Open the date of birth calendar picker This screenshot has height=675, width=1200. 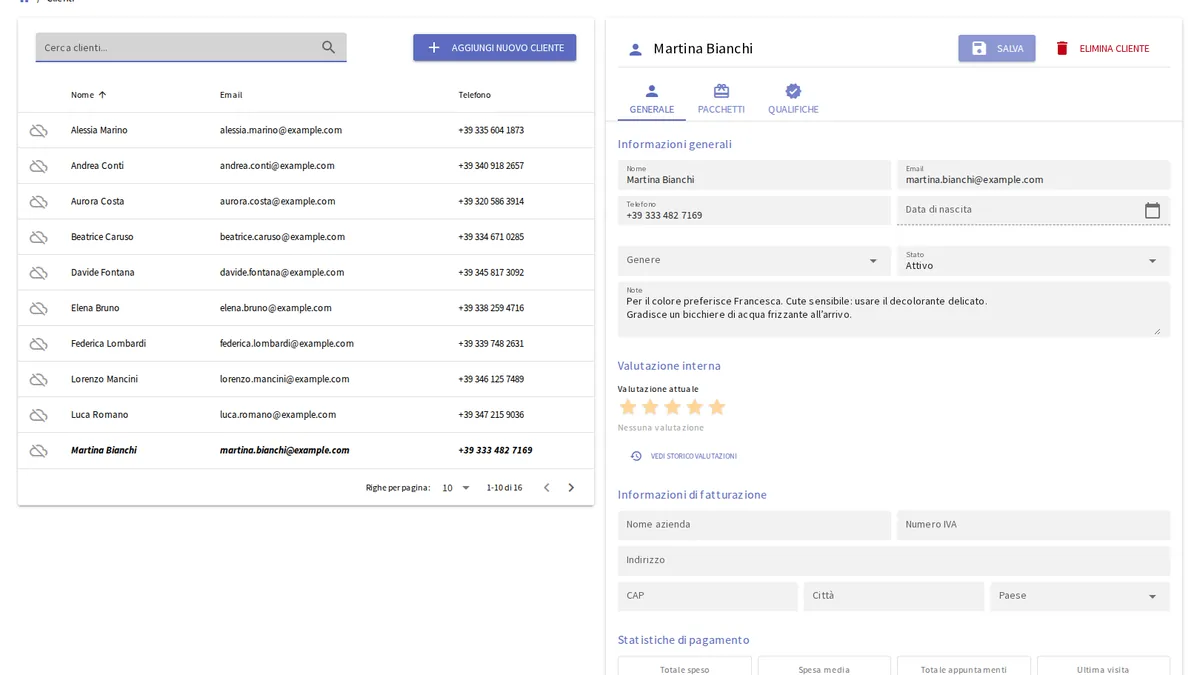click(1152, 210)
